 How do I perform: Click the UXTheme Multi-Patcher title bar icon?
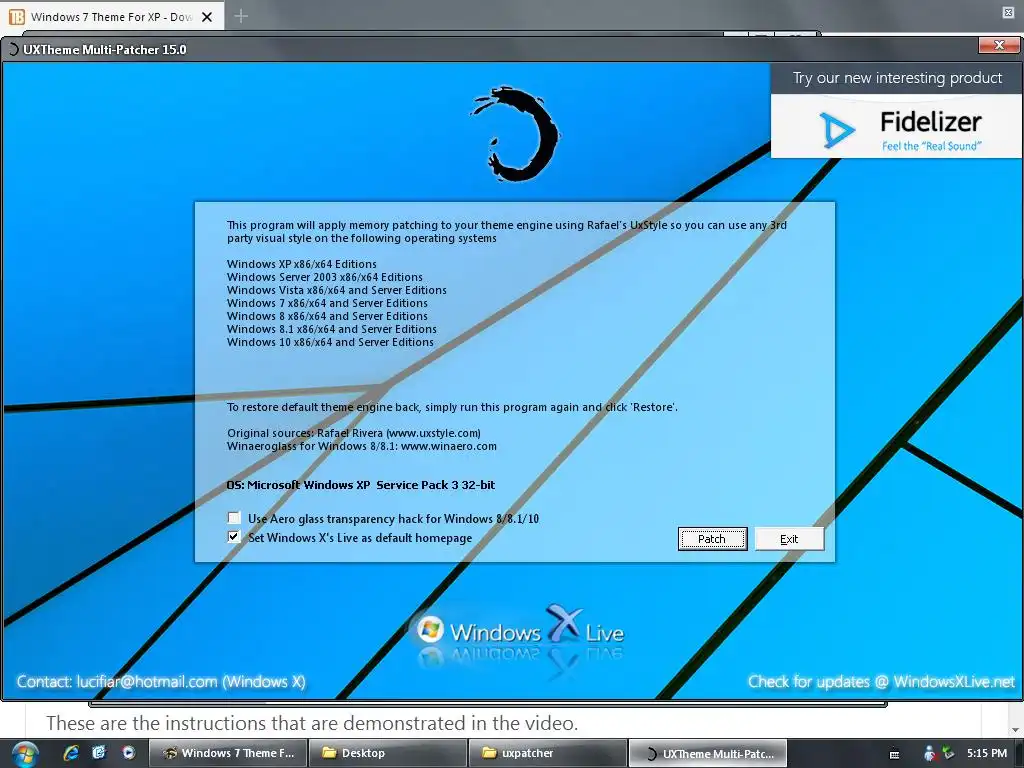tap(12, 49)
